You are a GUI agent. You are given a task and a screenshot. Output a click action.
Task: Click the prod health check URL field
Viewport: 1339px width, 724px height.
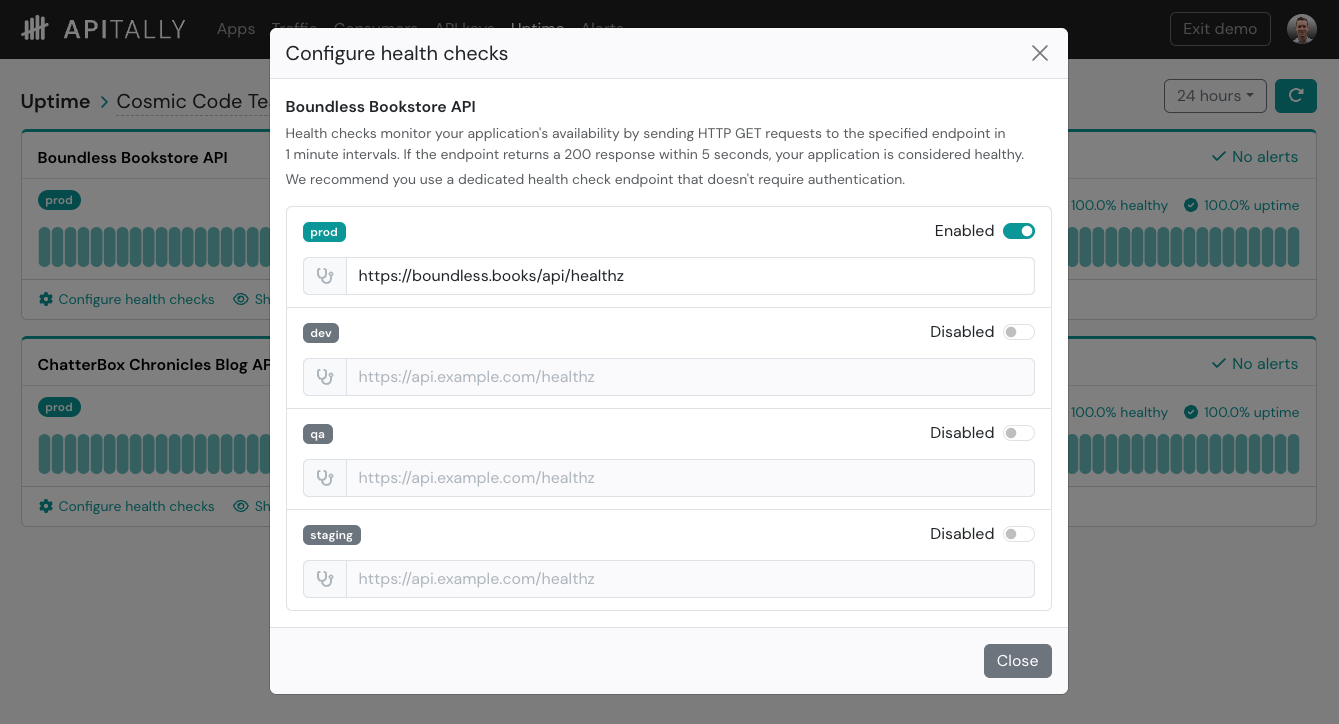(x=690, y=276)
